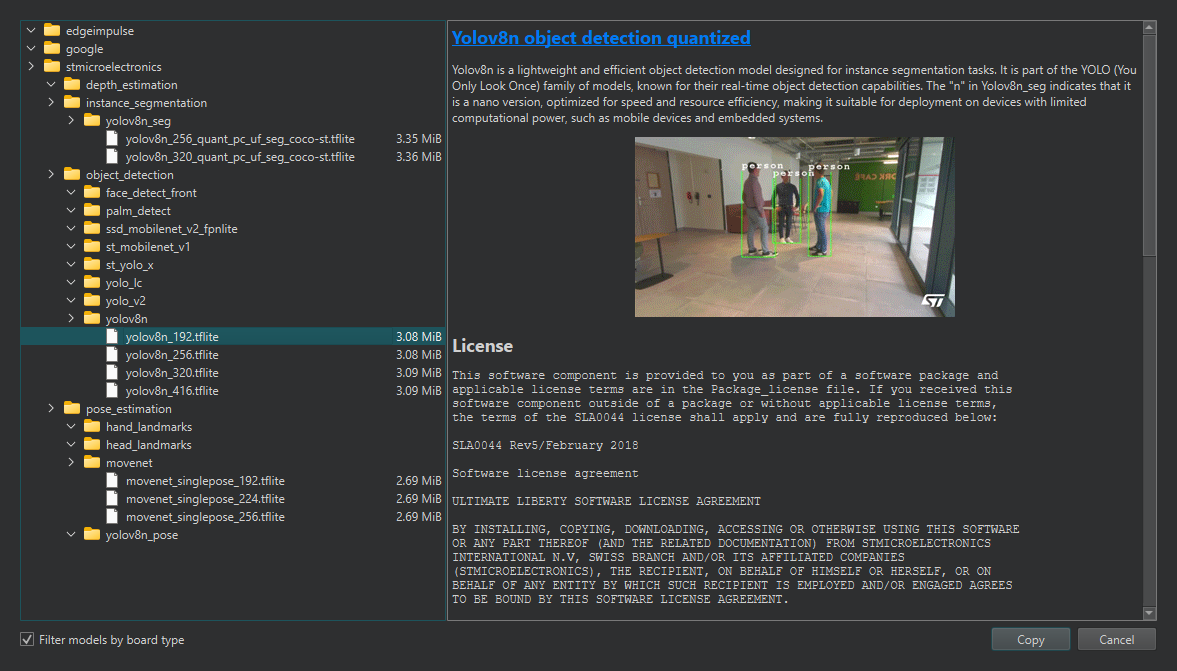Select movenet_singlepose_224.tflite model
The height and width of the screenshot is (671, 1177).
[233, 499]
